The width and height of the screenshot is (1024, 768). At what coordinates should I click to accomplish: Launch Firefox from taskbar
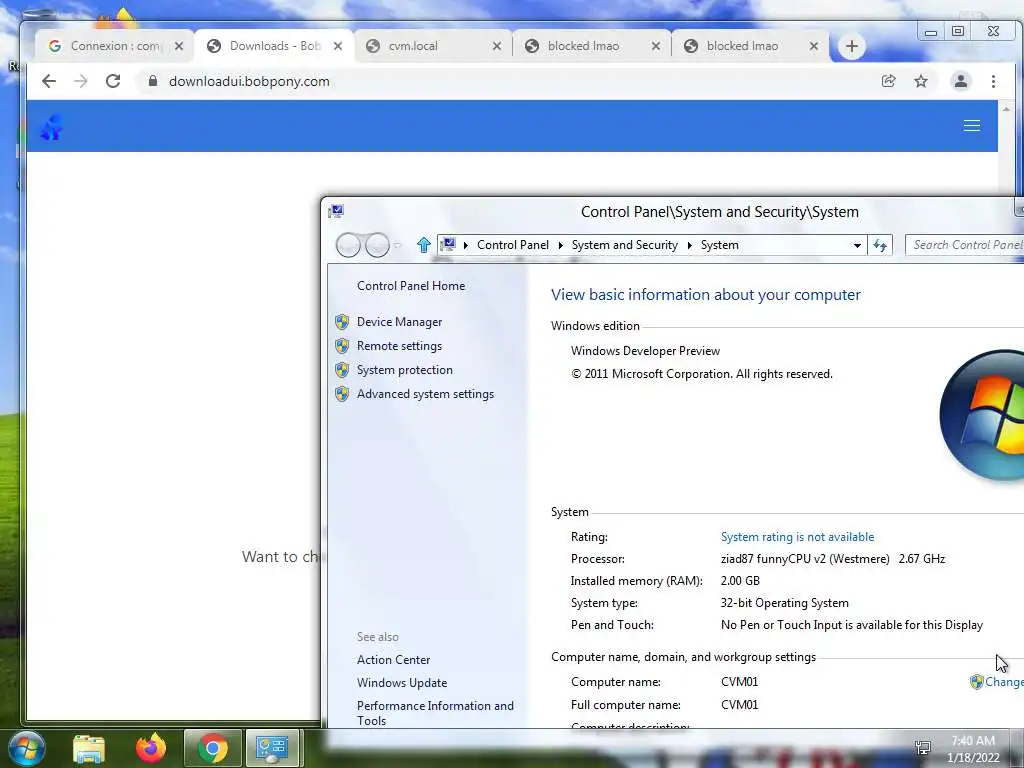[x=151, y=748]
